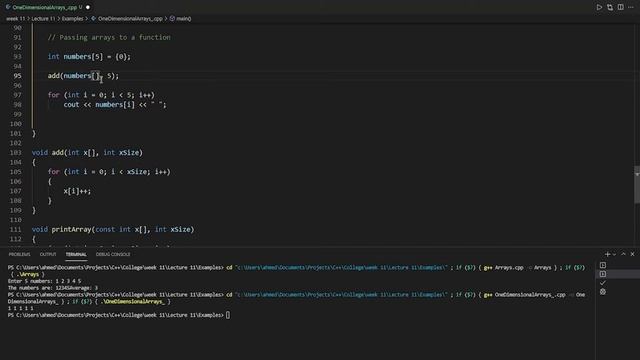Open changes with the compare icon
Screen dimensions: 640x360
610,7
